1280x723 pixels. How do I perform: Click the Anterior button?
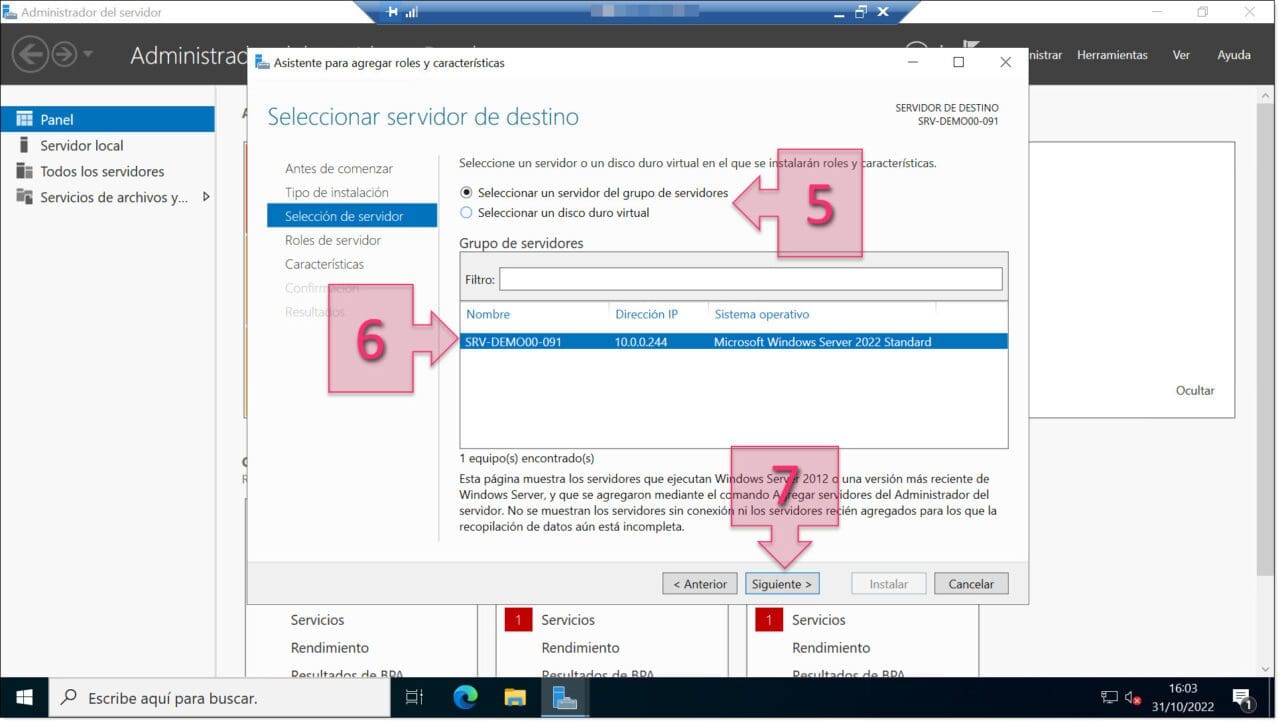pyautogui.click(x=700, y=584)
